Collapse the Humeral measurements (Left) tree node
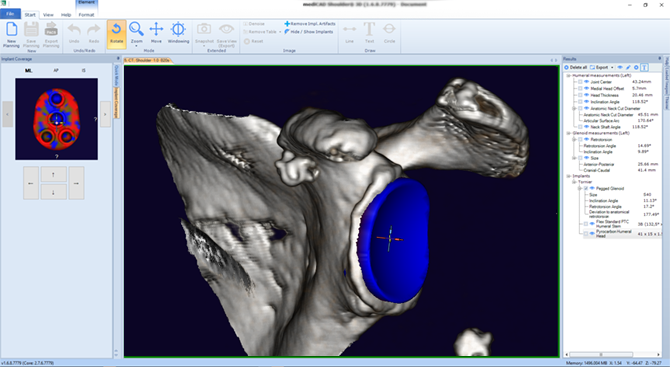The width and height of the screenshot is (670, 367). (569, 76)
